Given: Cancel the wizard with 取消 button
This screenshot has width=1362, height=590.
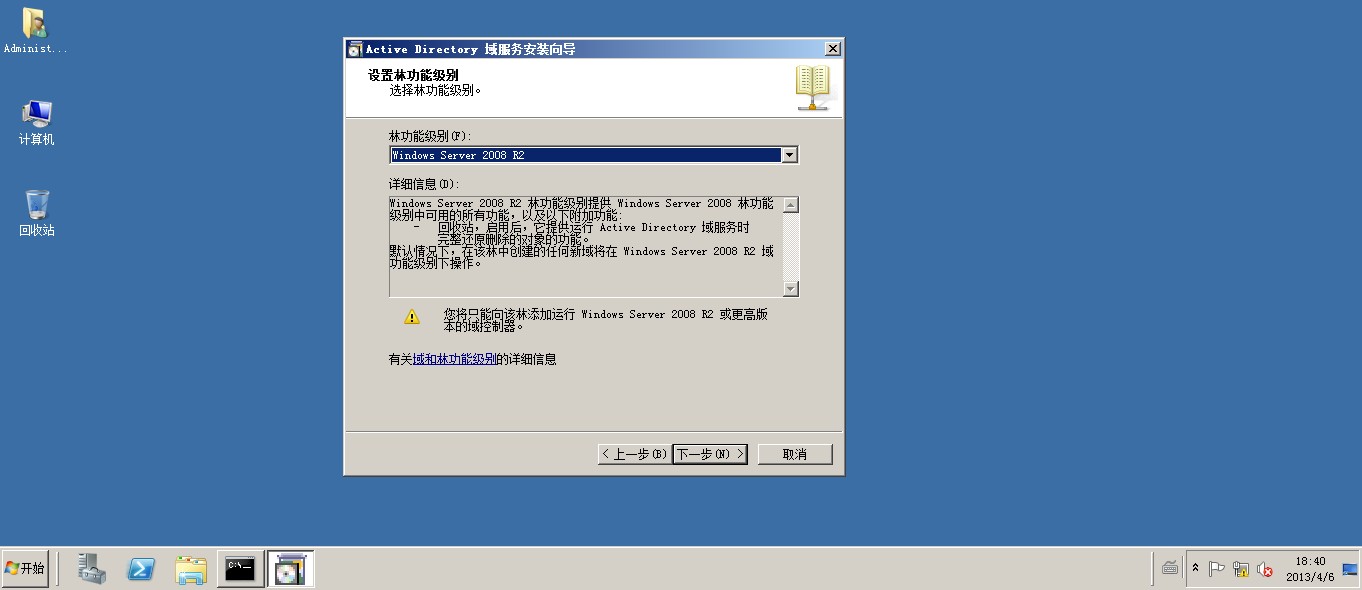Looking at the screenshot, I should (x=795, y=454).
